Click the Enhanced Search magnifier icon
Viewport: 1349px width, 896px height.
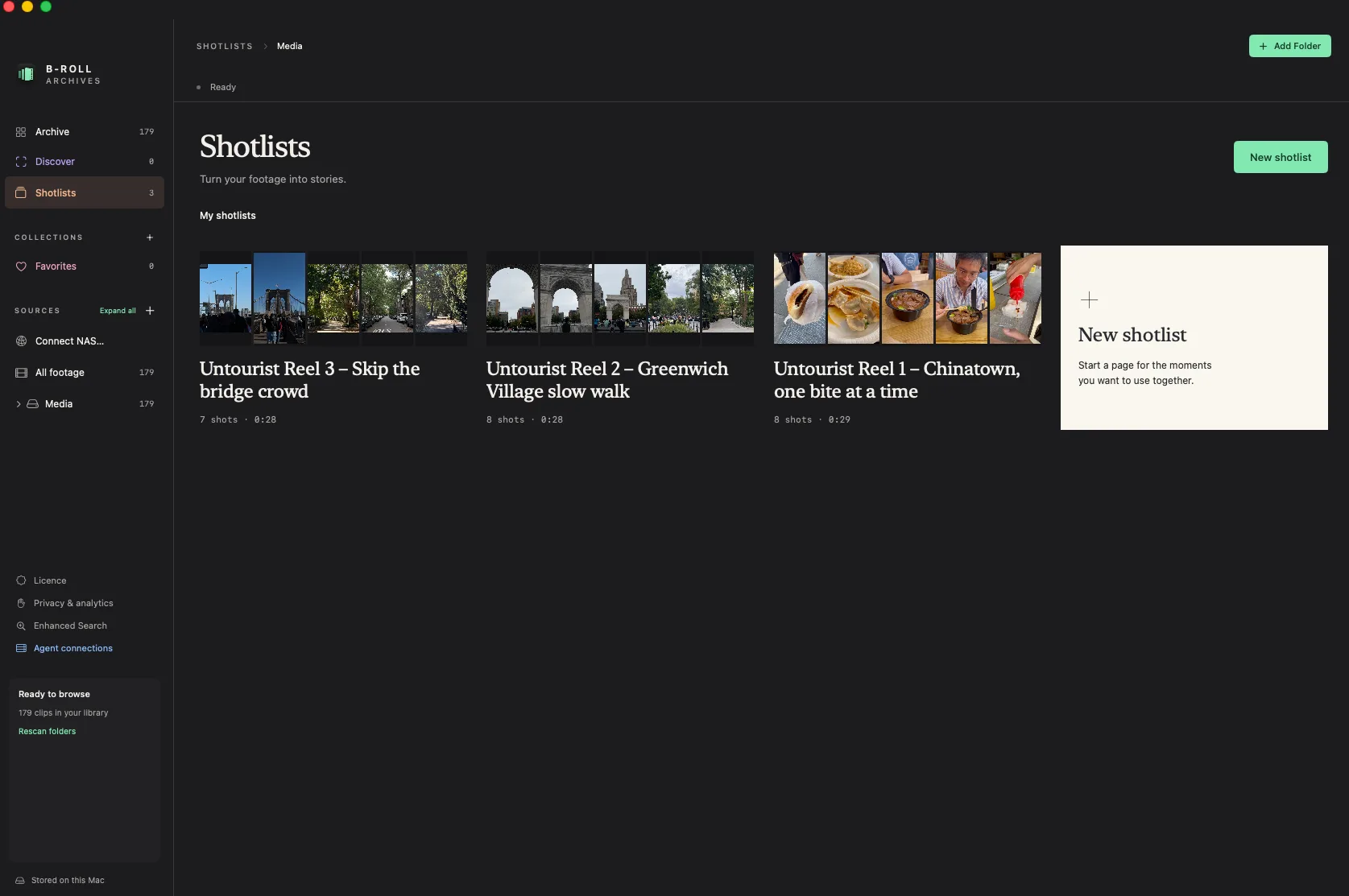tap(21, 626)
